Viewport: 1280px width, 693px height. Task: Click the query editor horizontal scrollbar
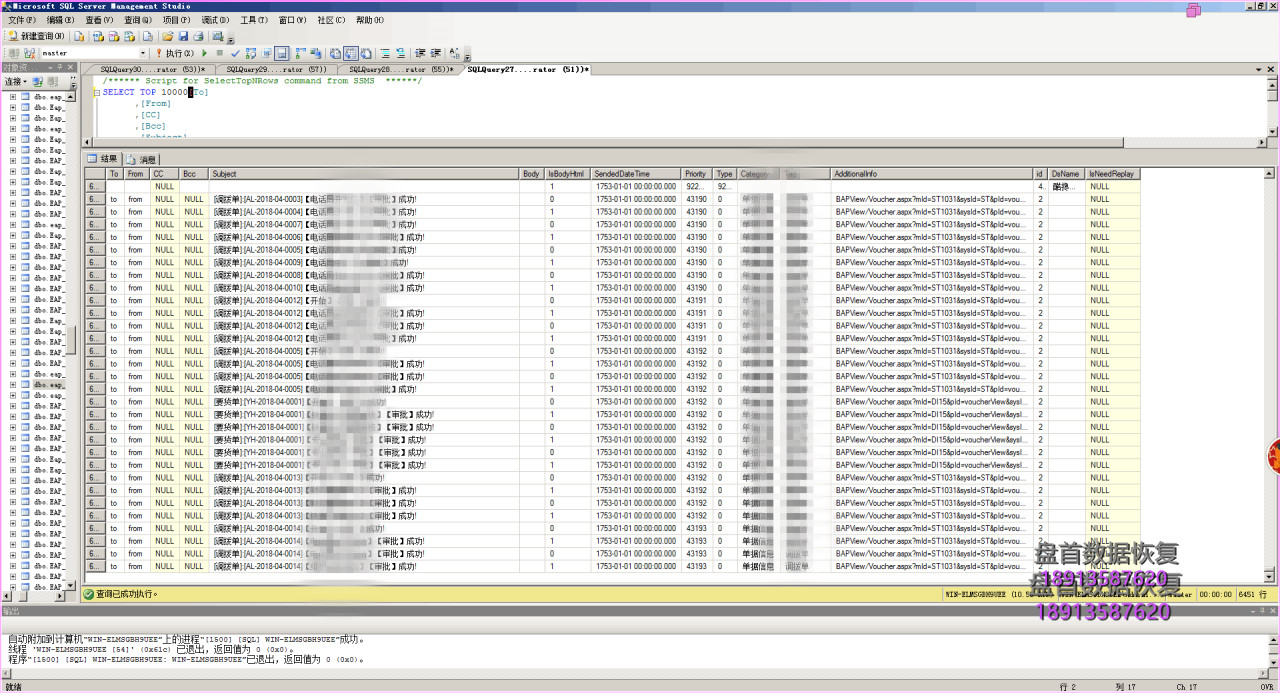pyautogui.click(x=675, y=142)
